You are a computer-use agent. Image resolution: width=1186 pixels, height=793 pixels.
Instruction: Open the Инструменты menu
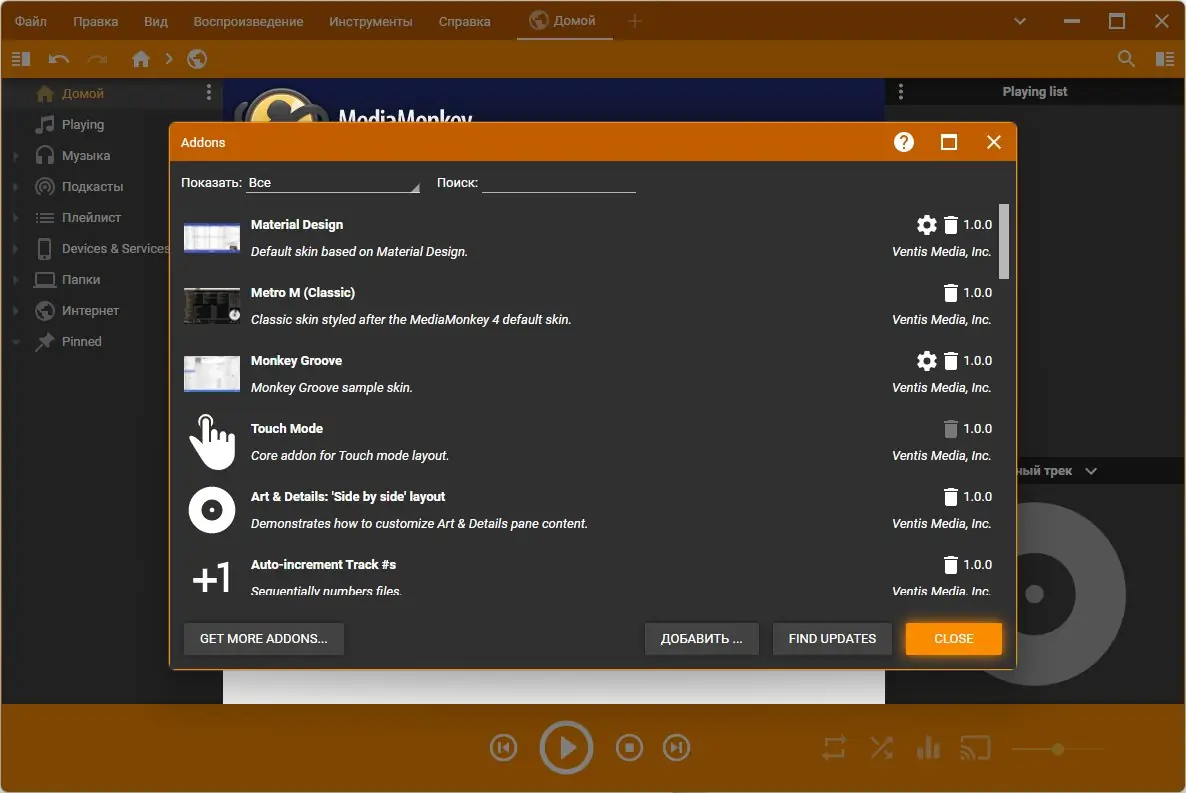(x=371, y=21)
